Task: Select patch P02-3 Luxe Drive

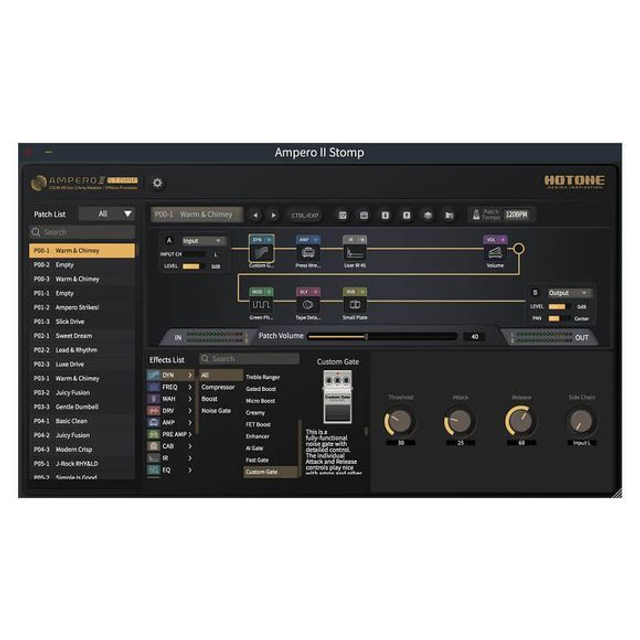Action: tap(82, 364)
